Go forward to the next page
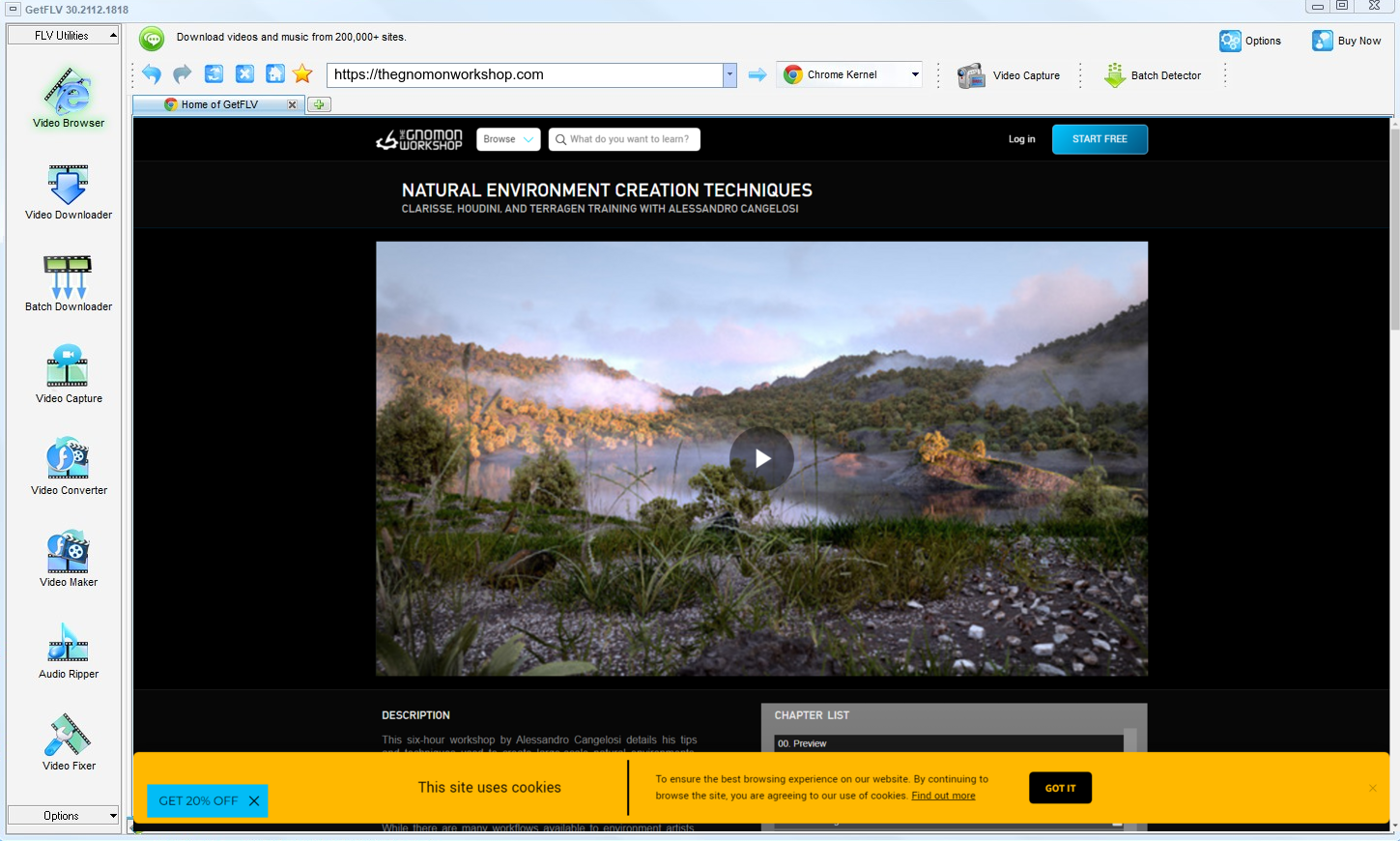This screenshot has height=841, width=1400. 183,74
